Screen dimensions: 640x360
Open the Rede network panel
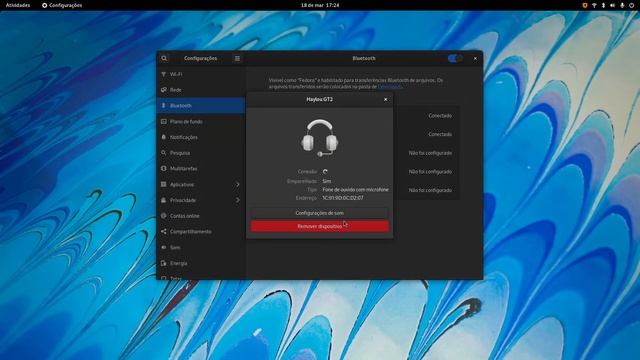(201, 90)
